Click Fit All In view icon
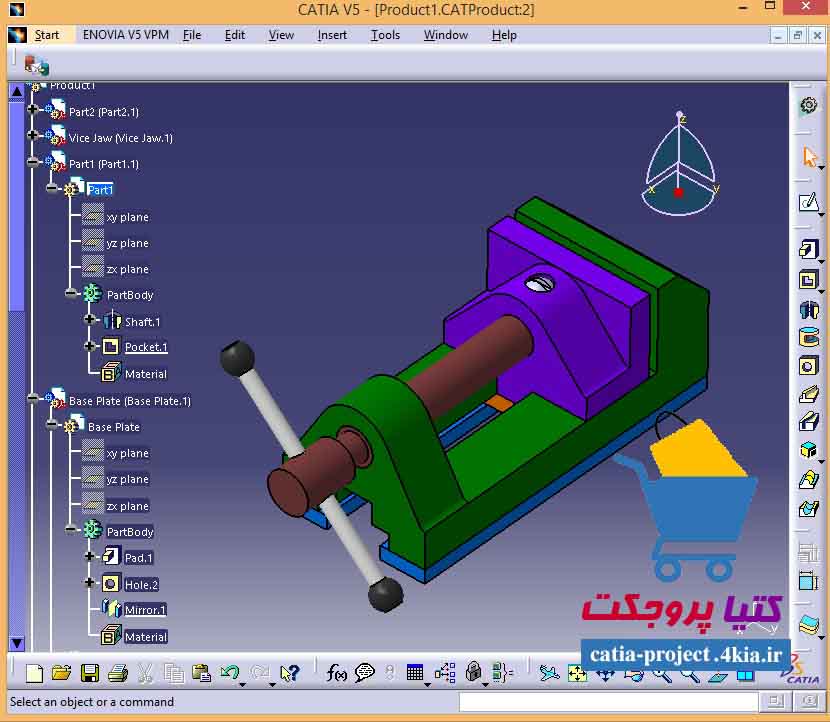Viewport: 830px width, 722px height. tap(577, 673)
